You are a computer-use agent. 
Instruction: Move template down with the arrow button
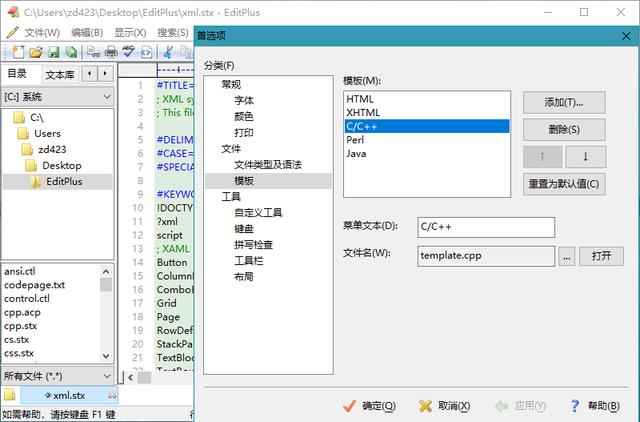tap(586, 157)
